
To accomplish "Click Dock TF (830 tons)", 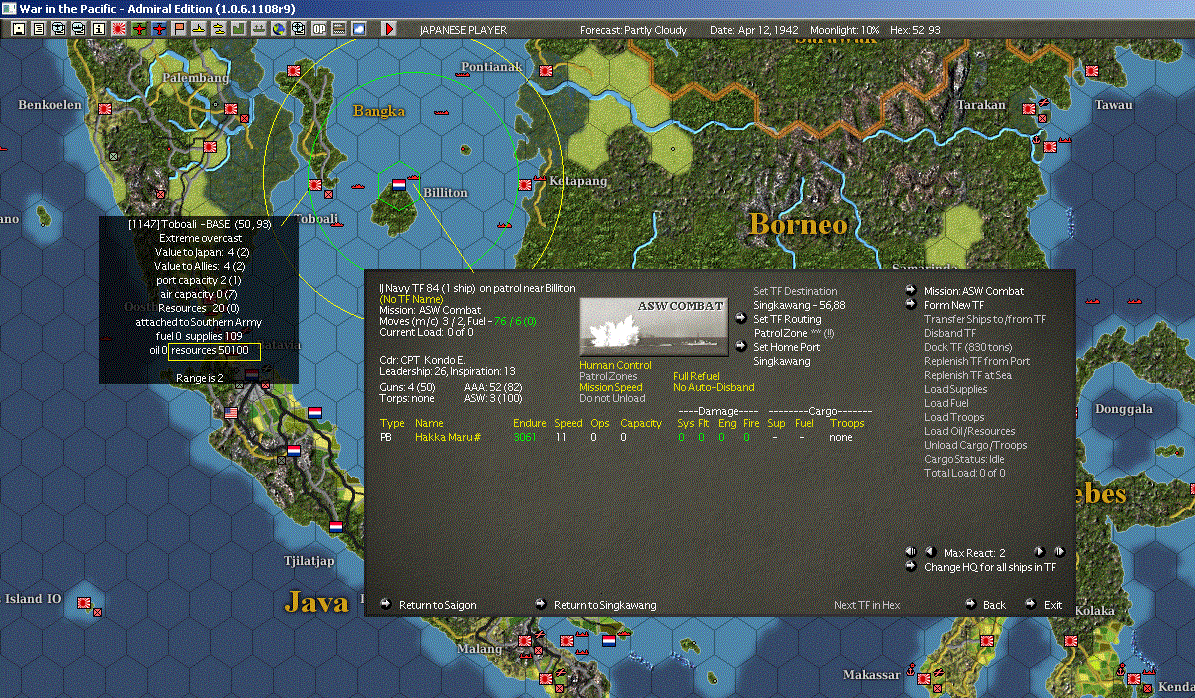I will [968, 347].
